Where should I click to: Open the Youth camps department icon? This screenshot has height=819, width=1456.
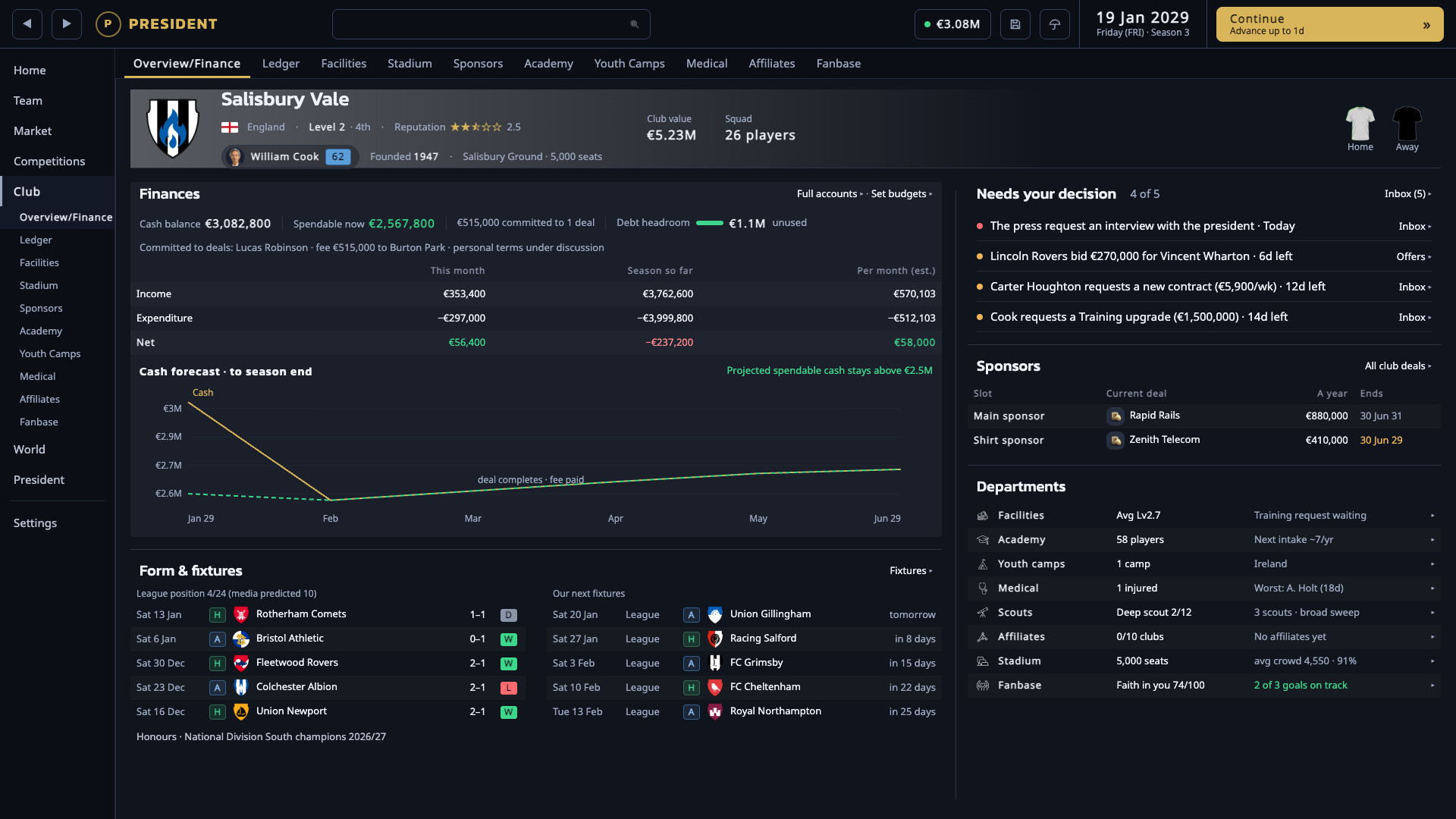point(983,564)
